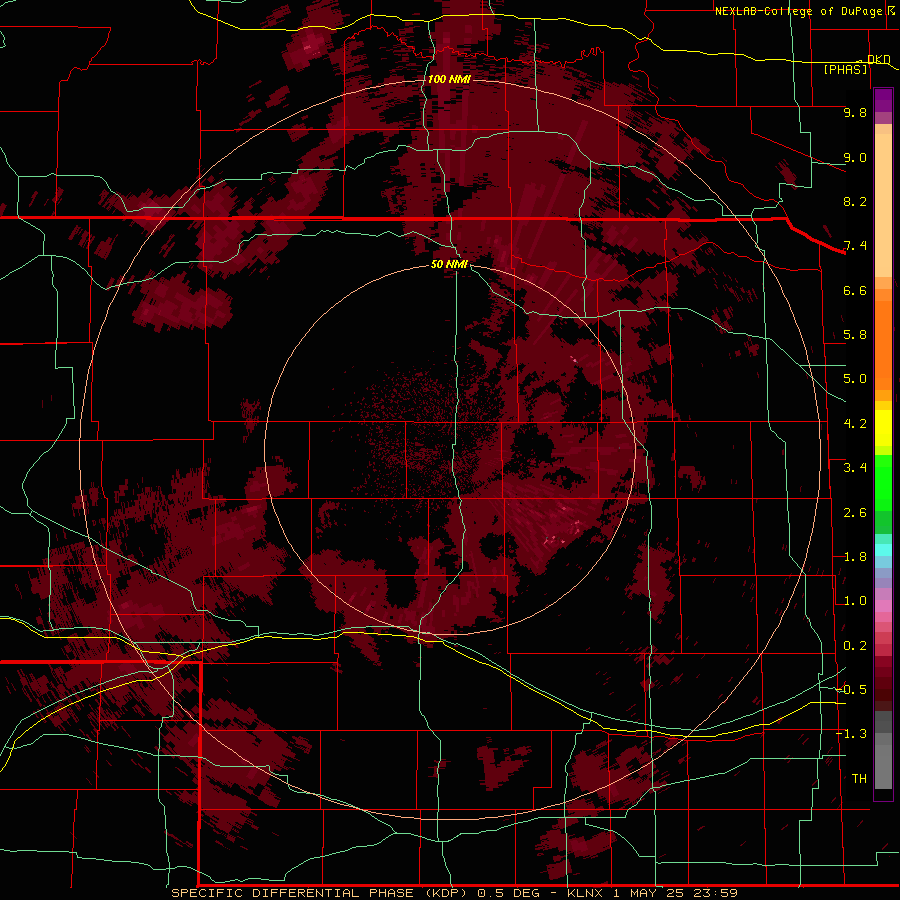Screen dimensions: 900x900
Task: Pick the yellow segment of color bar
Action: pyautogui.click(x=883, y=428)
